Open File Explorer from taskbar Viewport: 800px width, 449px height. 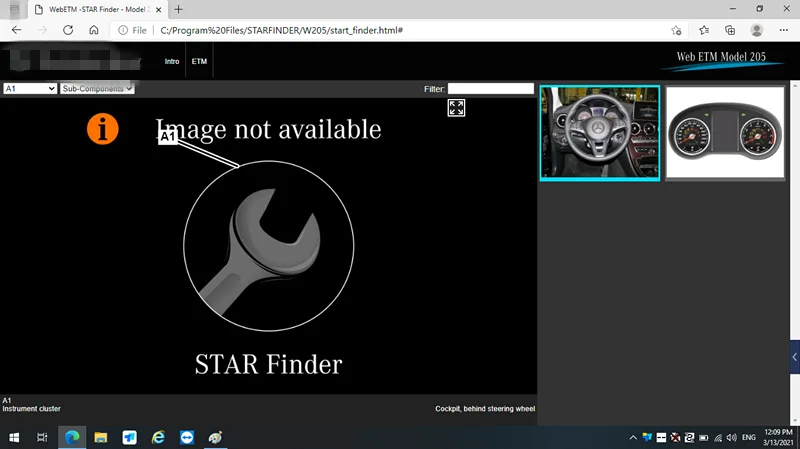pyautogui.click(x=101, y=437)
